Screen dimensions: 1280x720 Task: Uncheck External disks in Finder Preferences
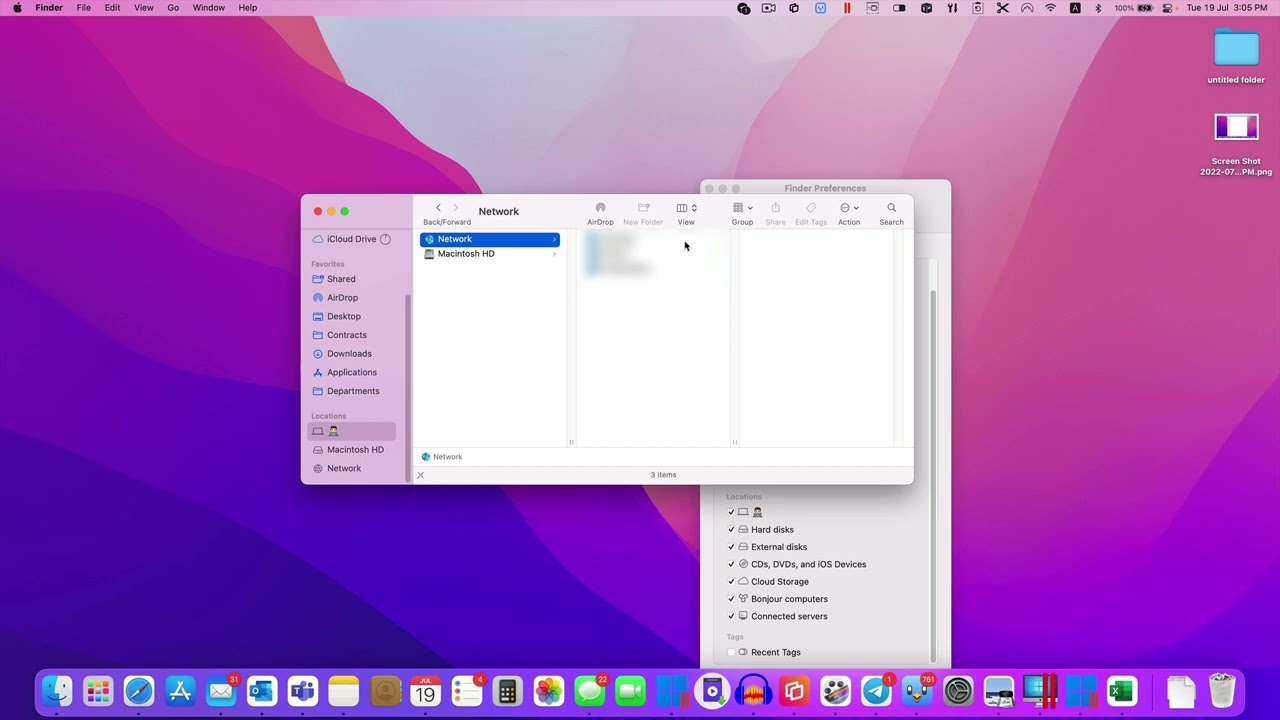point(731,547)
